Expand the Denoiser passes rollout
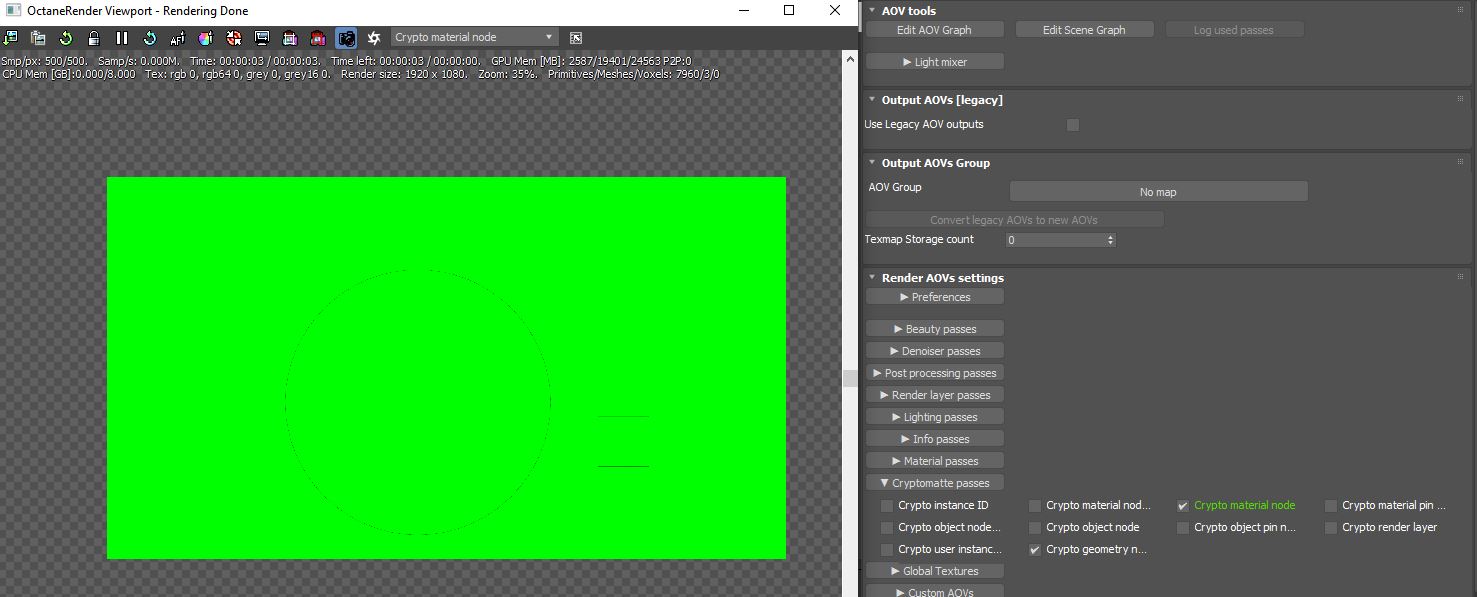 934,351
